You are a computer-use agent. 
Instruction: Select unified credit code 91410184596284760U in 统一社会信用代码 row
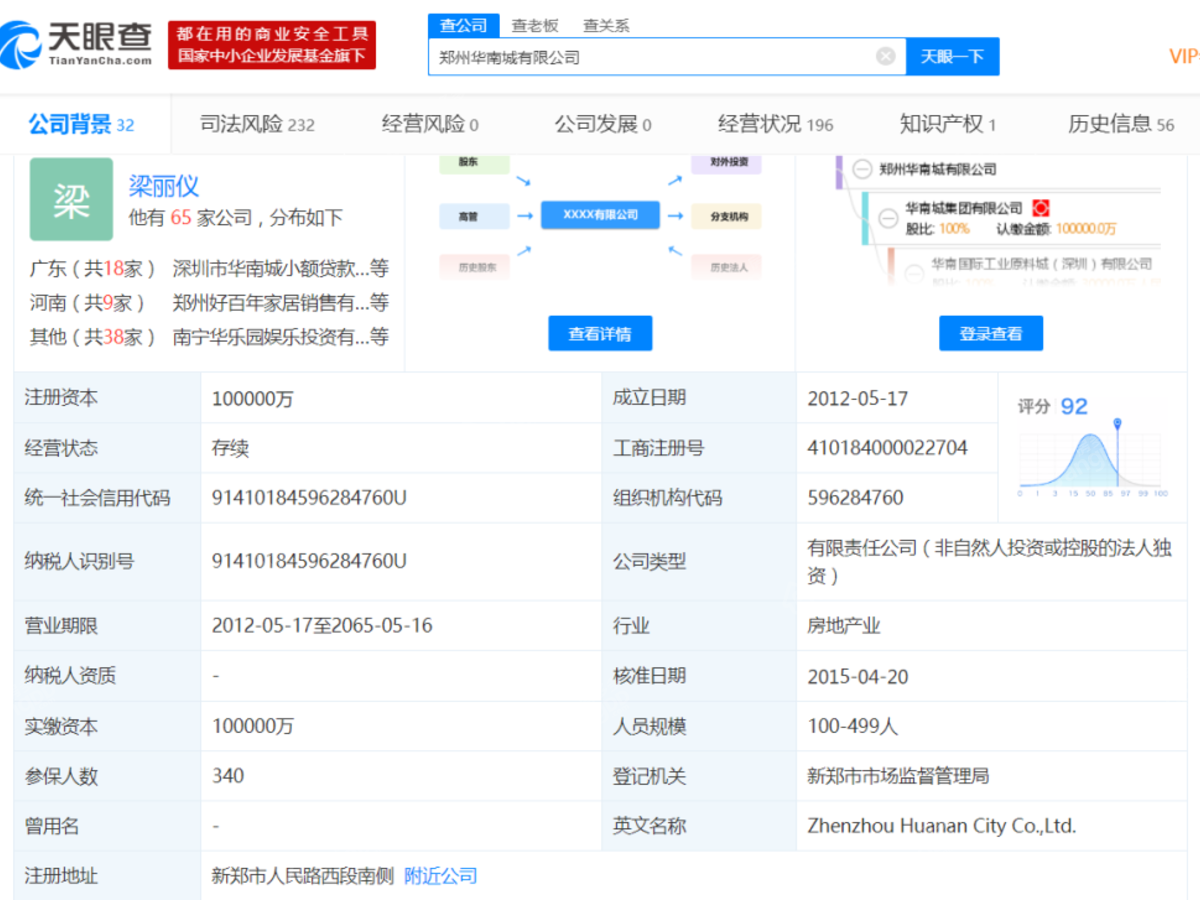[309, 498]
